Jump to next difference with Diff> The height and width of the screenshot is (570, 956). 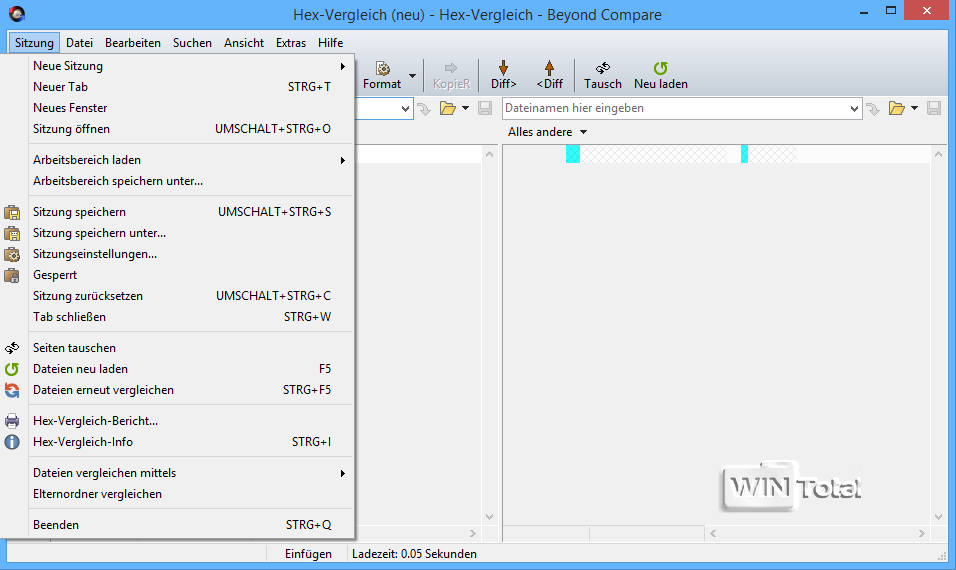tap(504, 75)
